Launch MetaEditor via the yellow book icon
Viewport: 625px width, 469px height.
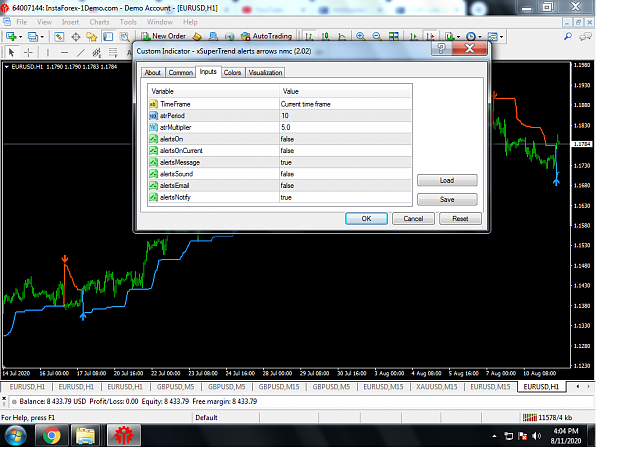pos(197,36)
